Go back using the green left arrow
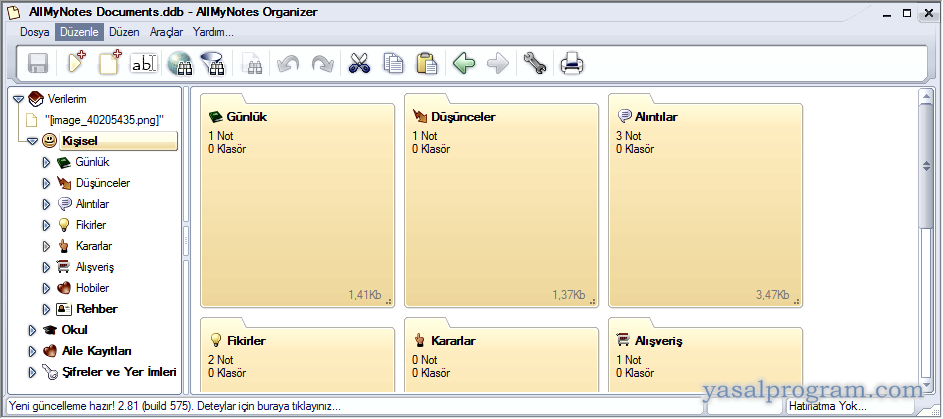 (464, 64)
